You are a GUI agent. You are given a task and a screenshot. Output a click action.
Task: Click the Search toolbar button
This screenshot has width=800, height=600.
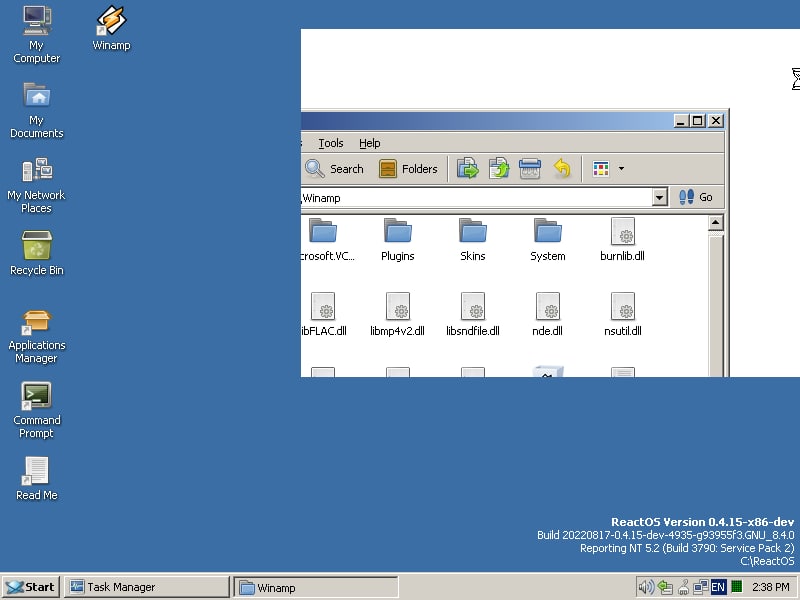click(335, 169)
